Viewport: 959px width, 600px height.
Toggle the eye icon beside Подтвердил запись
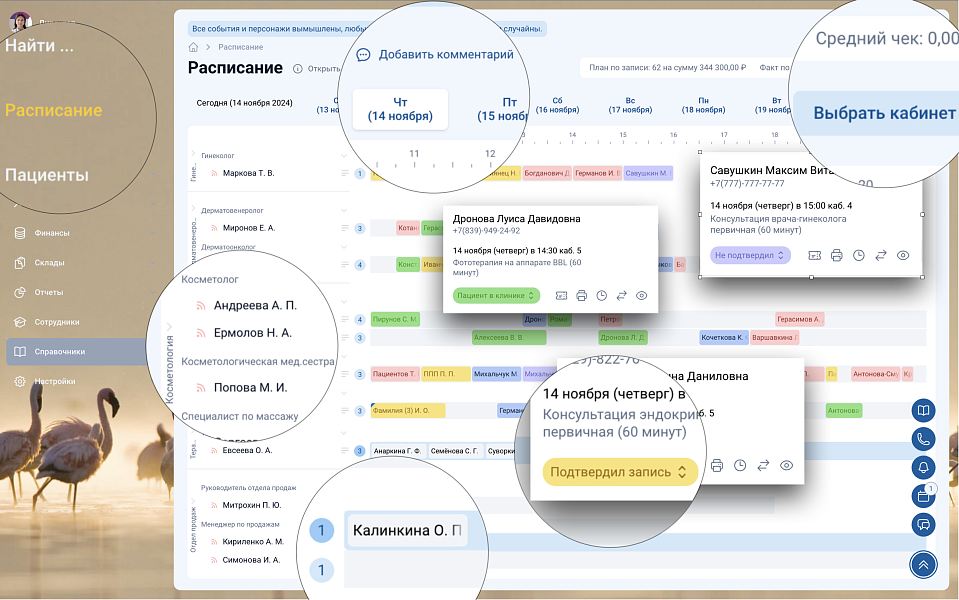786,465
